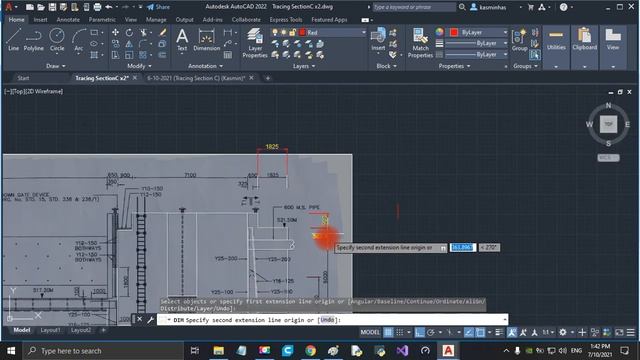Click Windows Type here to search box
640x360 pixels.
(102, 351)
